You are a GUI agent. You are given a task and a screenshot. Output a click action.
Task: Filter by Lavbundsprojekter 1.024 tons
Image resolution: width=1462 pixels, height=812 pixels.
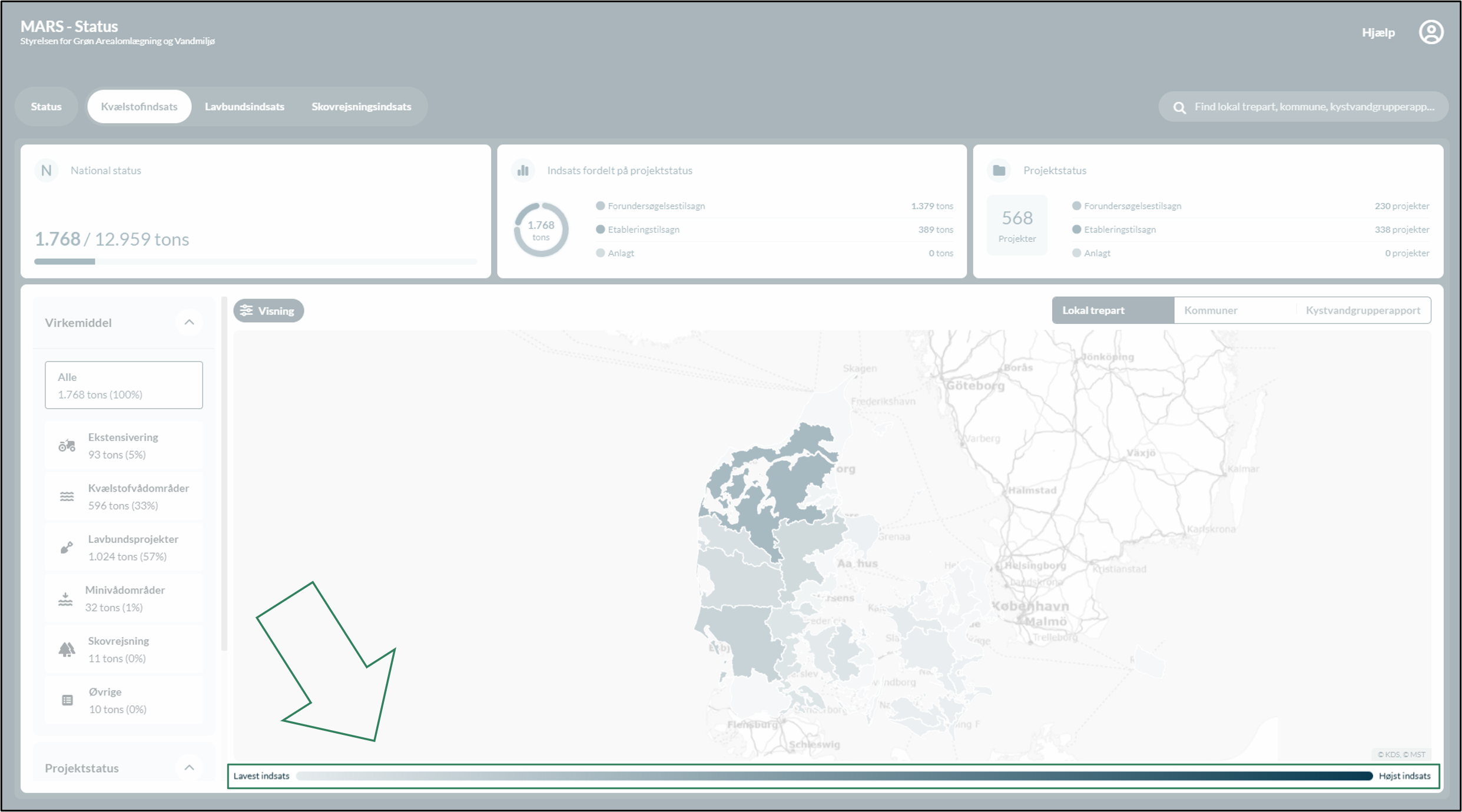(124, 548)
